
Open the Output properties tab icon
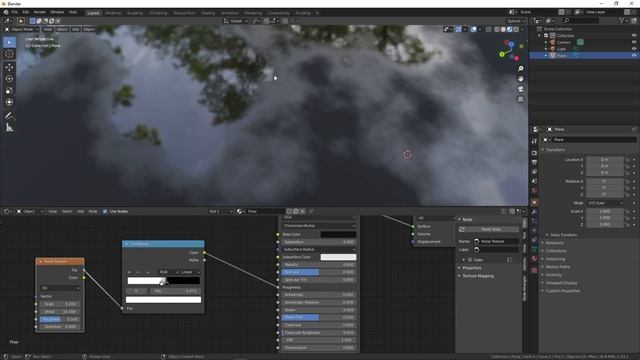click(534, 162)
